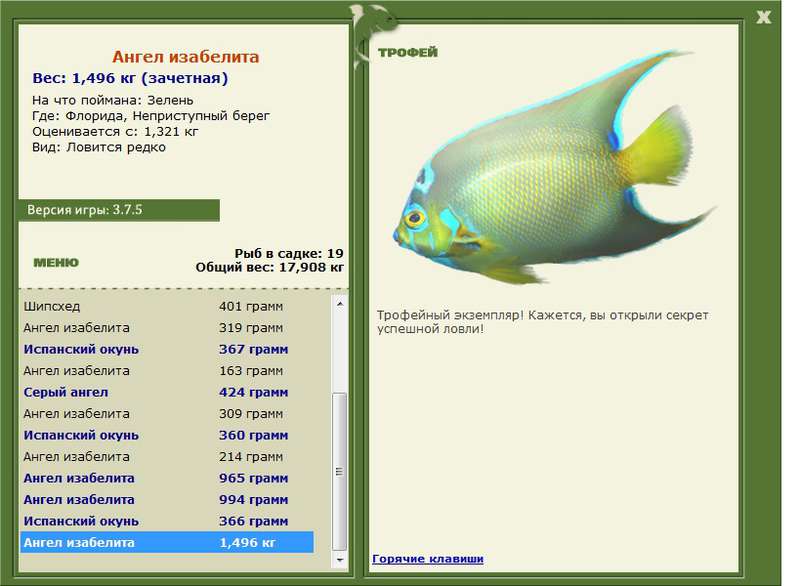Click the fish list scrollbar thumb

340,471
